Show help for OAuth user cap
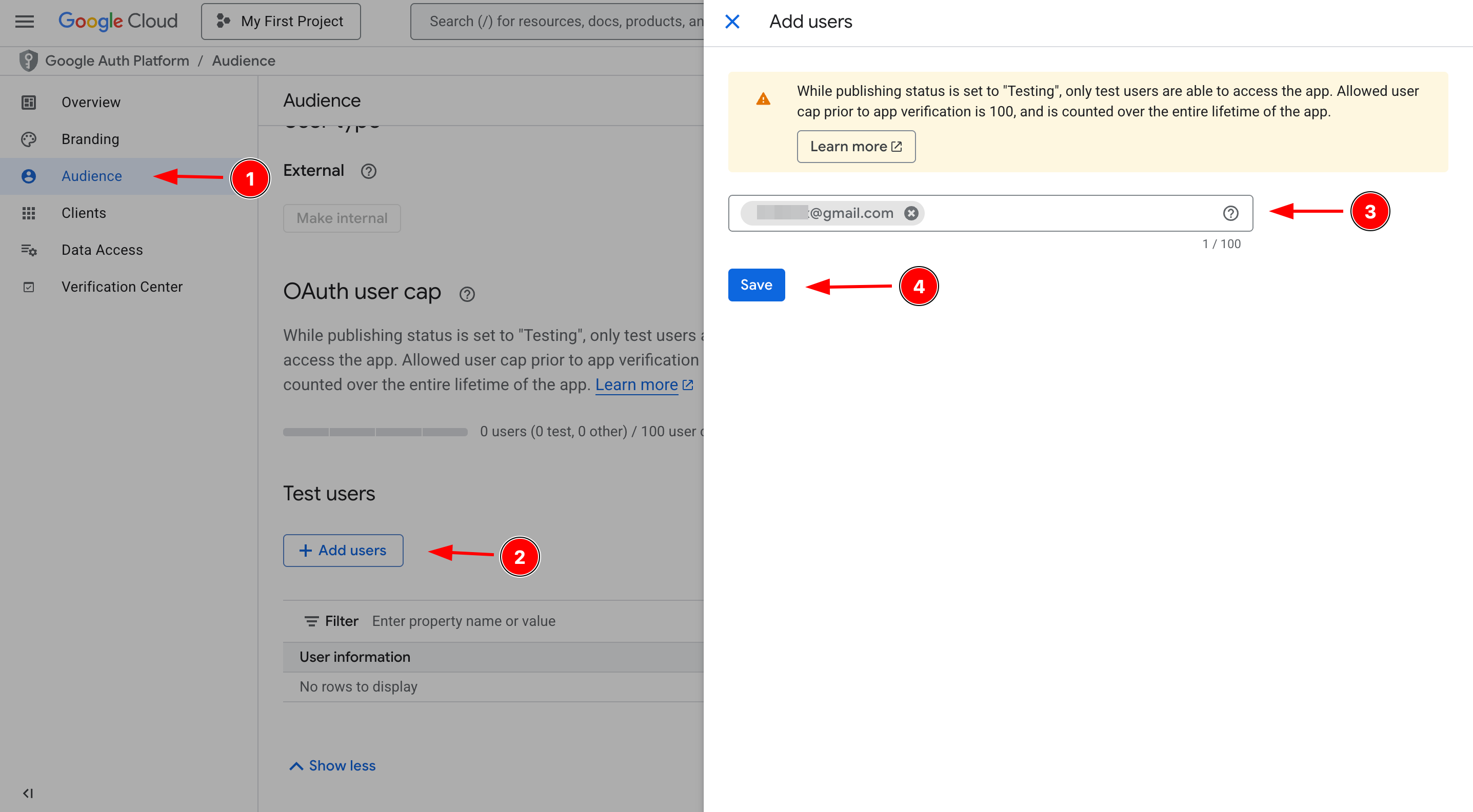Image resolution: width=1473 pixels, height=812 pixels. coord(467,294)
